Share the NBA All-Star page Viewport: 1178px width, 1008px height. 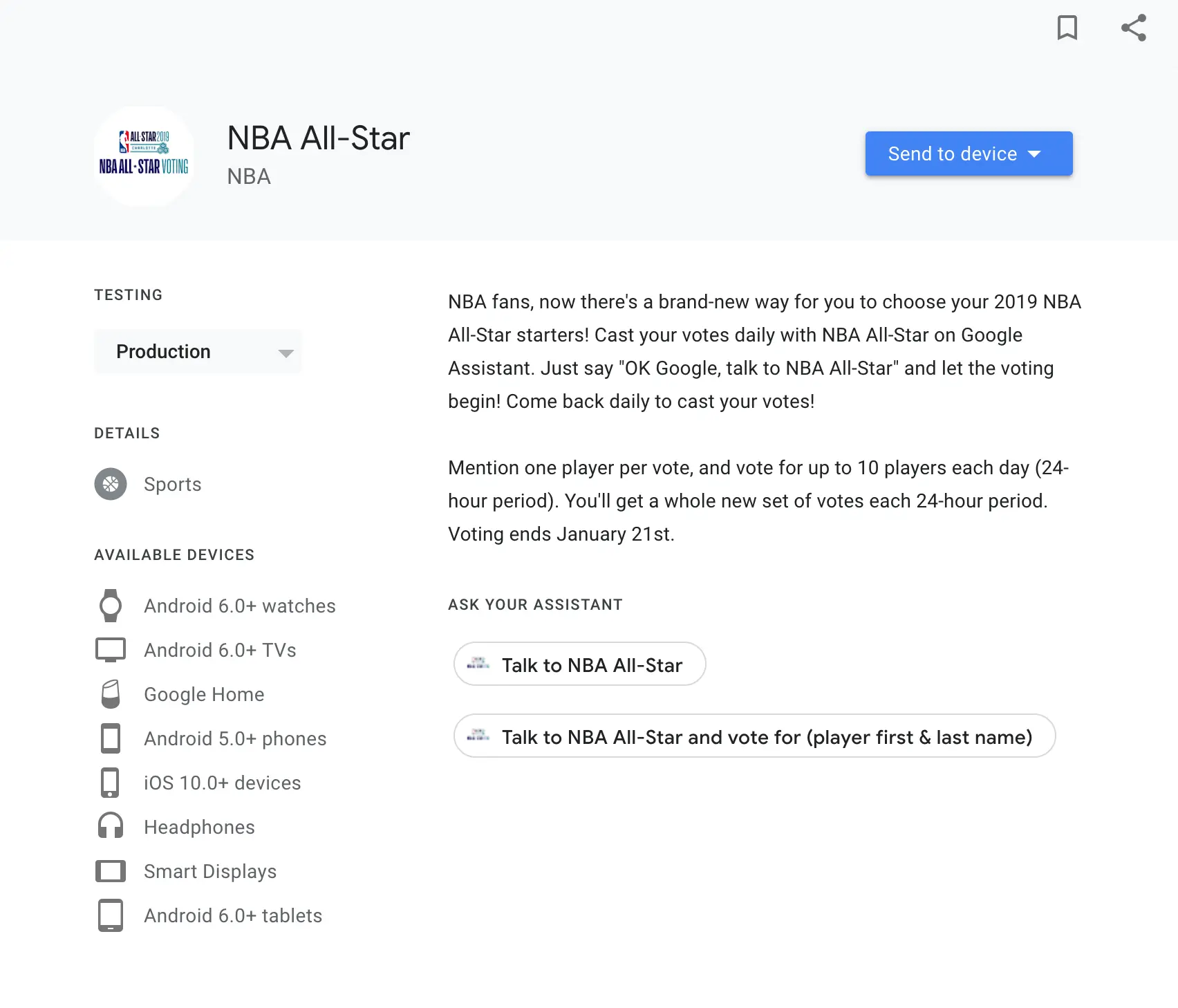point(1134,28)
